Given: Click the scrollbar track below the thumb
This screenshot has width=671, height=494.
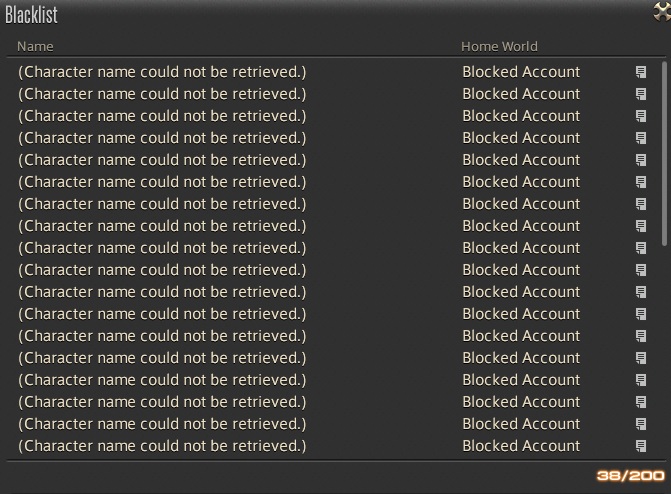Looking at the screenshot, I should (666, 350).
